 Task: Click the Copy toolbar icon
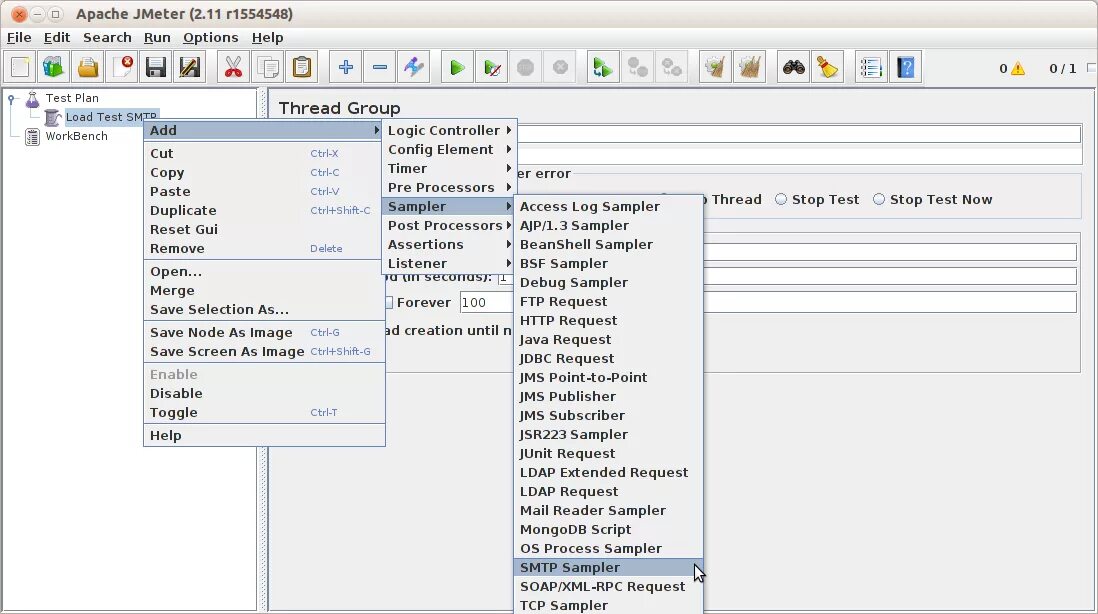click(267, 68)
